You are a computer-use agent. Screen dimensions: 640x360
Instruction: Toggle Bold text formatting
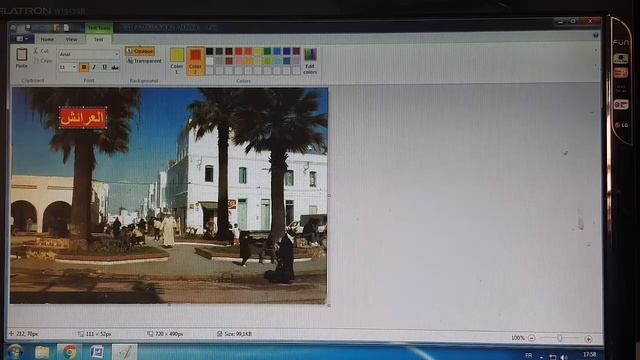84,67
